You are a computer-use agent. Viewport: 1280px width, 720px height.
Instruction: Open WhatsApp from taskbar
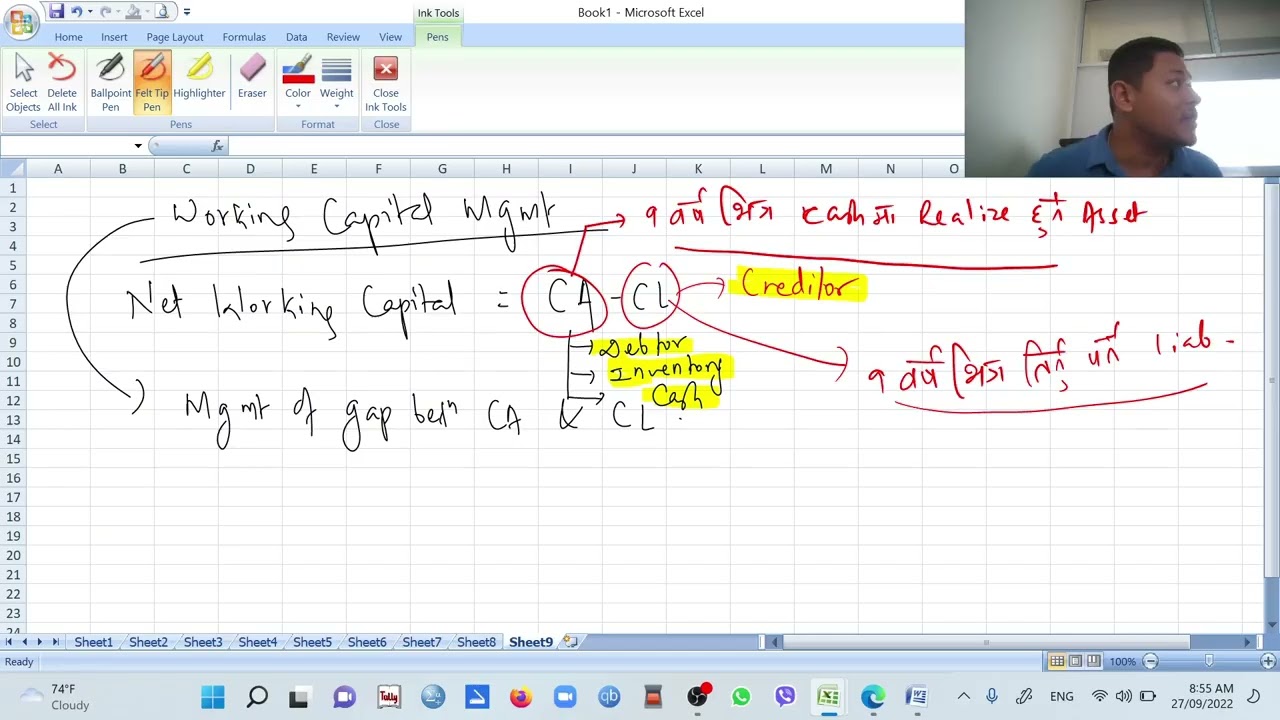(x=741, y=697)
